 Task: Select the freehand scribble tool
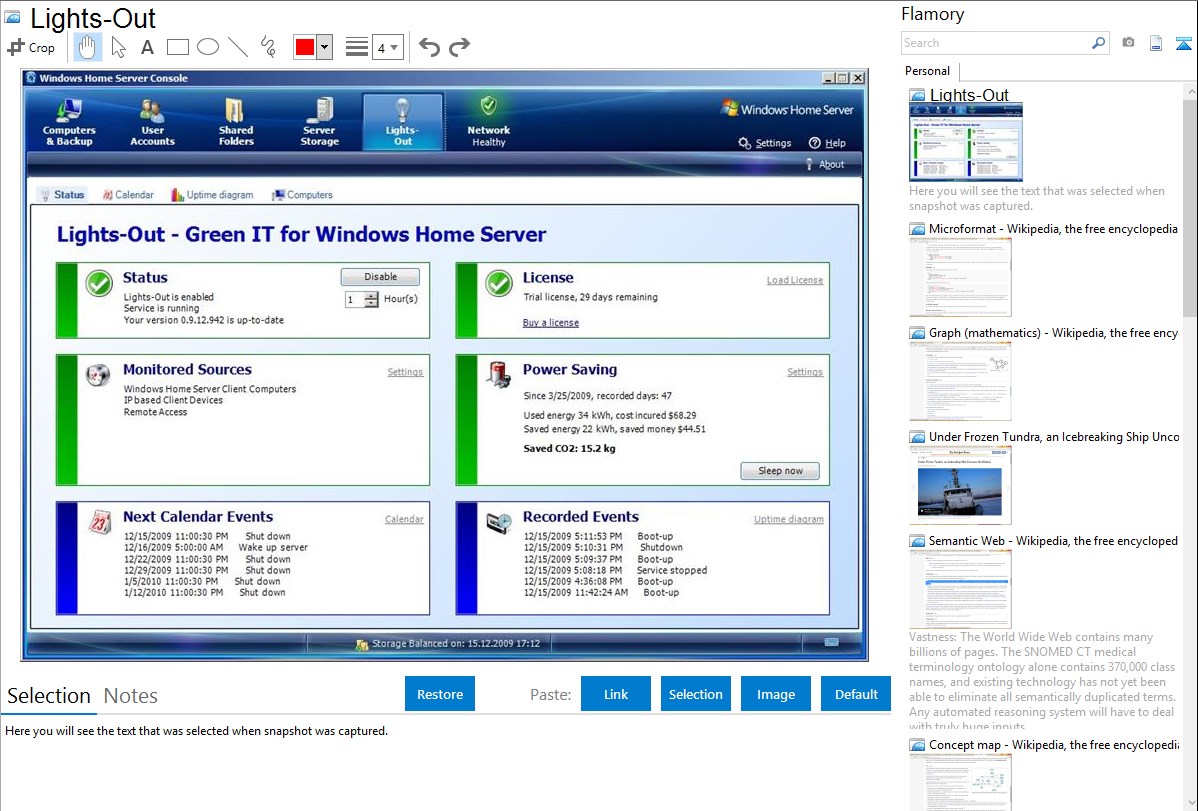click(267, 47)
